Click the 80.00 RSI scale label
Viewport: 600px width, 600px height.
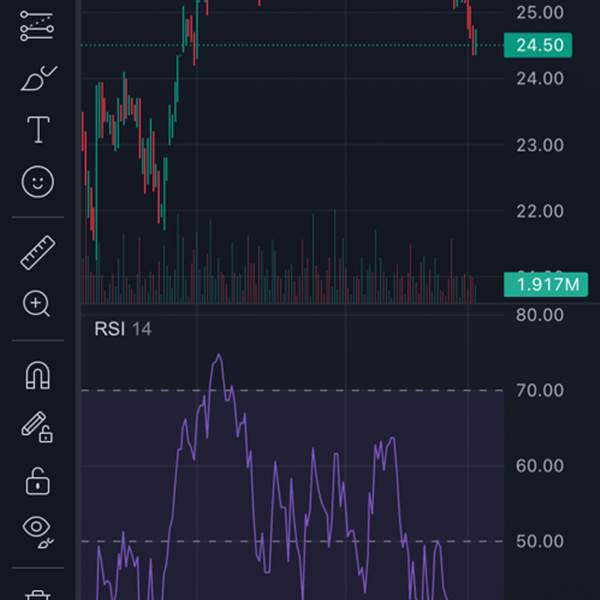point(539,316)
